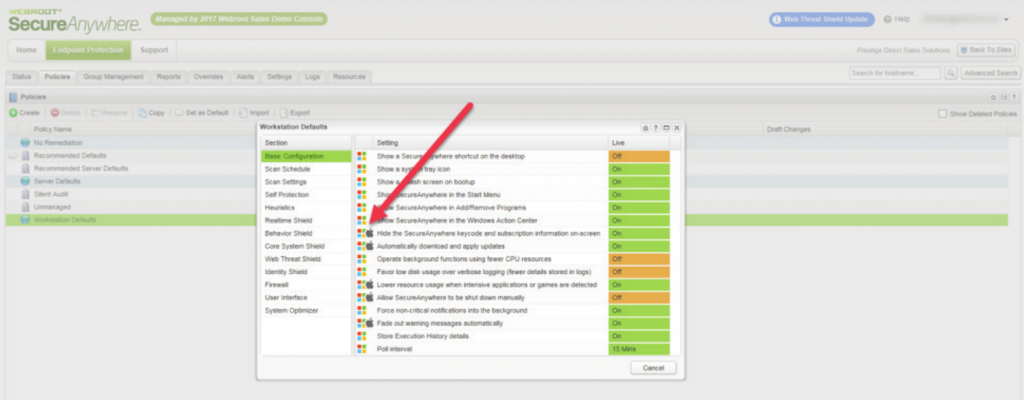The height and width of the screenshot is (400, 1024).
Task: Click the Export policy toolbar button
Action: click(295, 112)
